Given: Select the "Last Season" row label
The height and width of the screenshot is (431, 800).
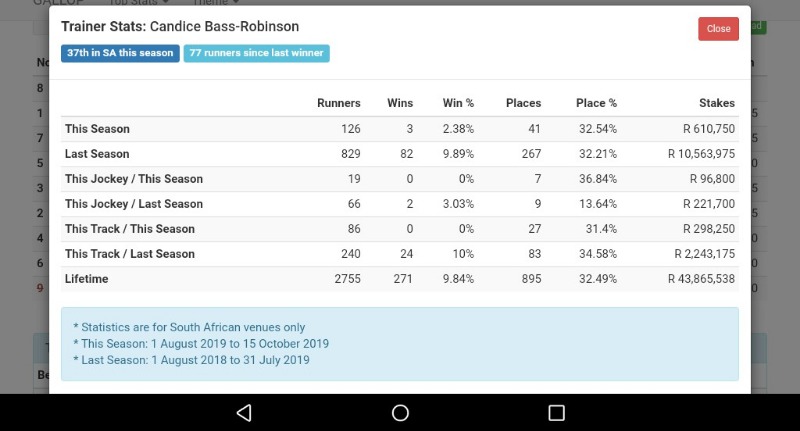Looking at the screenshot, I should [97, 154].
